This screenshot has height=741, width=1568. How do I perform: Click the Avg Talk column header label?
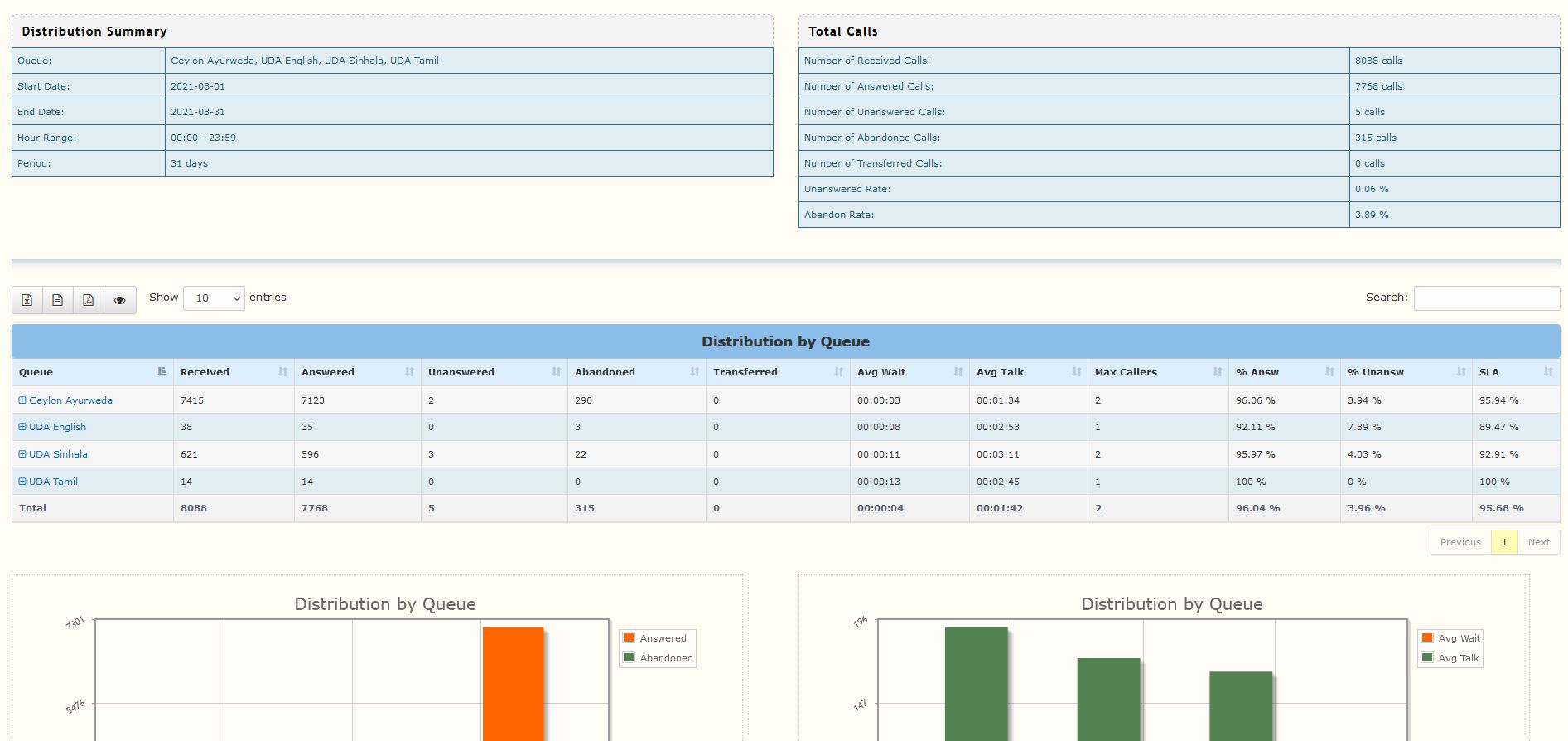[x=1000, y=372]
